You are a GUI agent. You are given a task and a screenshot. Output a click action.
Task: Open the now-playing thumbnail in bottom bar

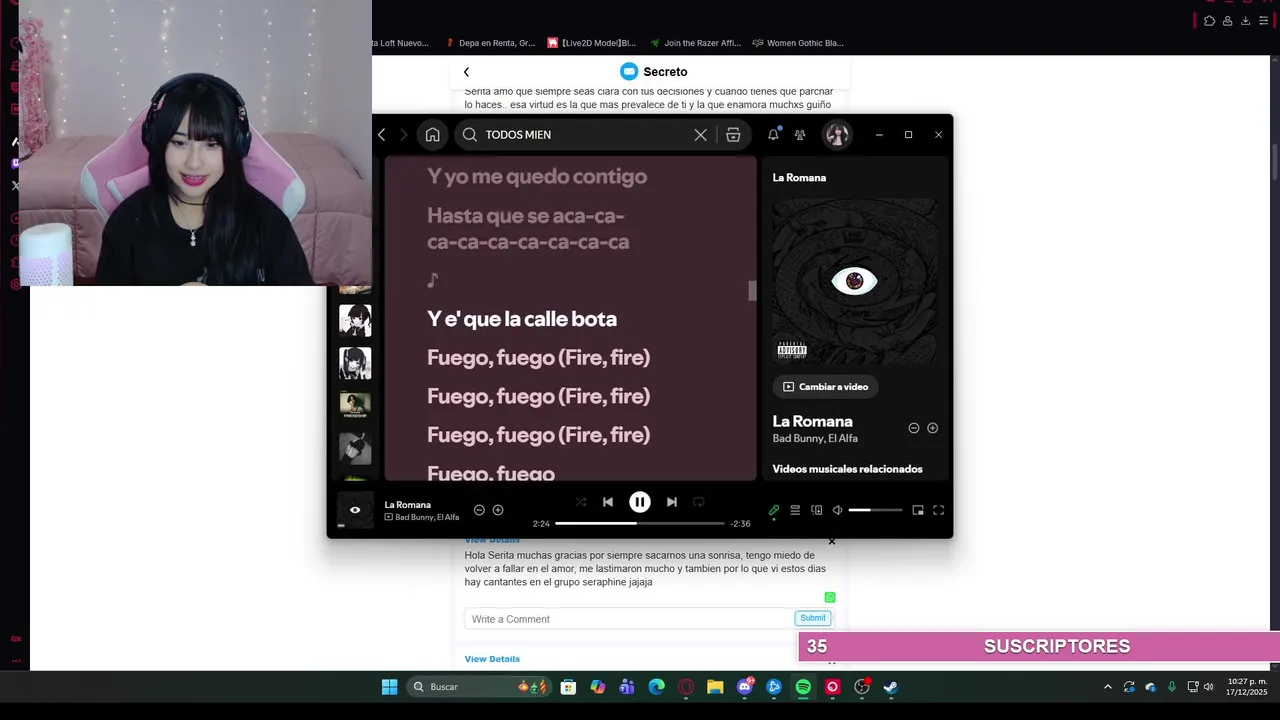[x=355, y=510]
